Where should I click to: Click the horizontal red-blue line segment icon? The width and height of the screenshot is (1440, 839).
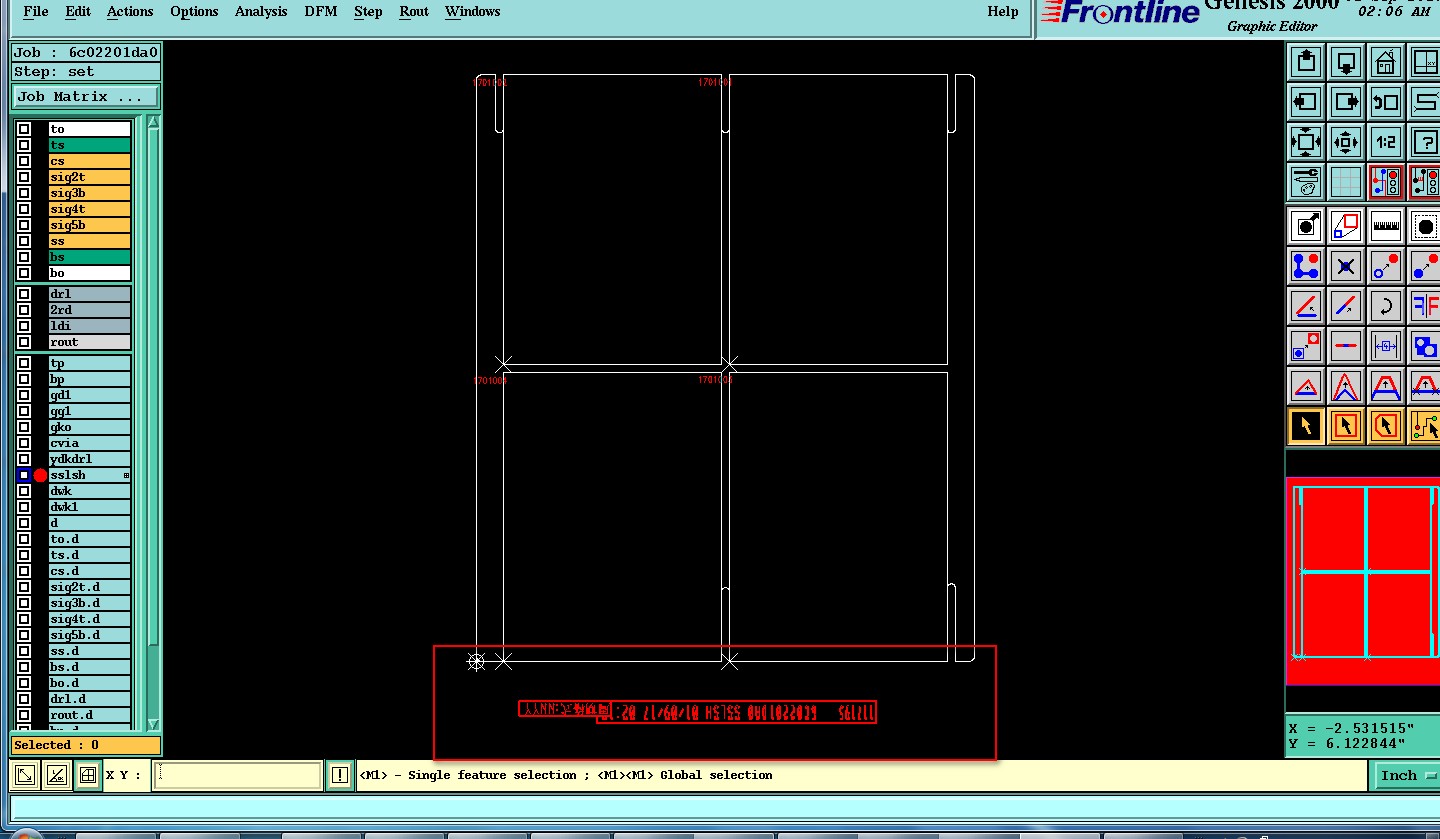[1346, 346]
